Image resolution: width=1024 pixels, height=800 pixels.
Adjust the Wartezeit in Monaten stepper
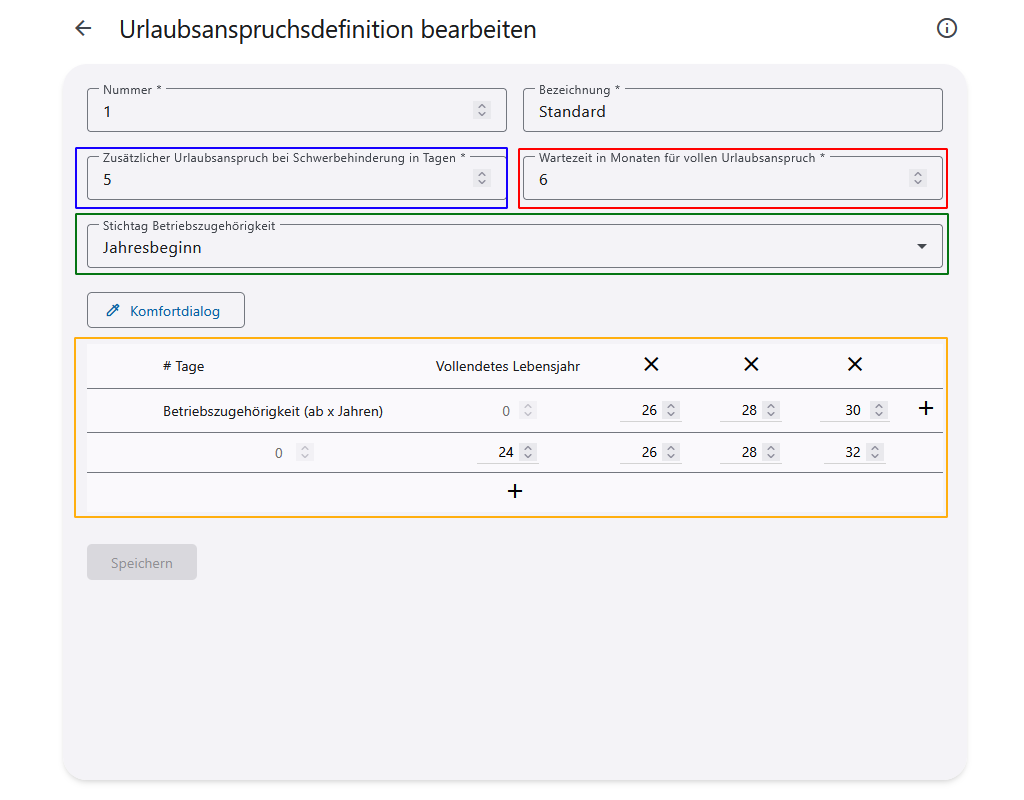tap(917, 179)
